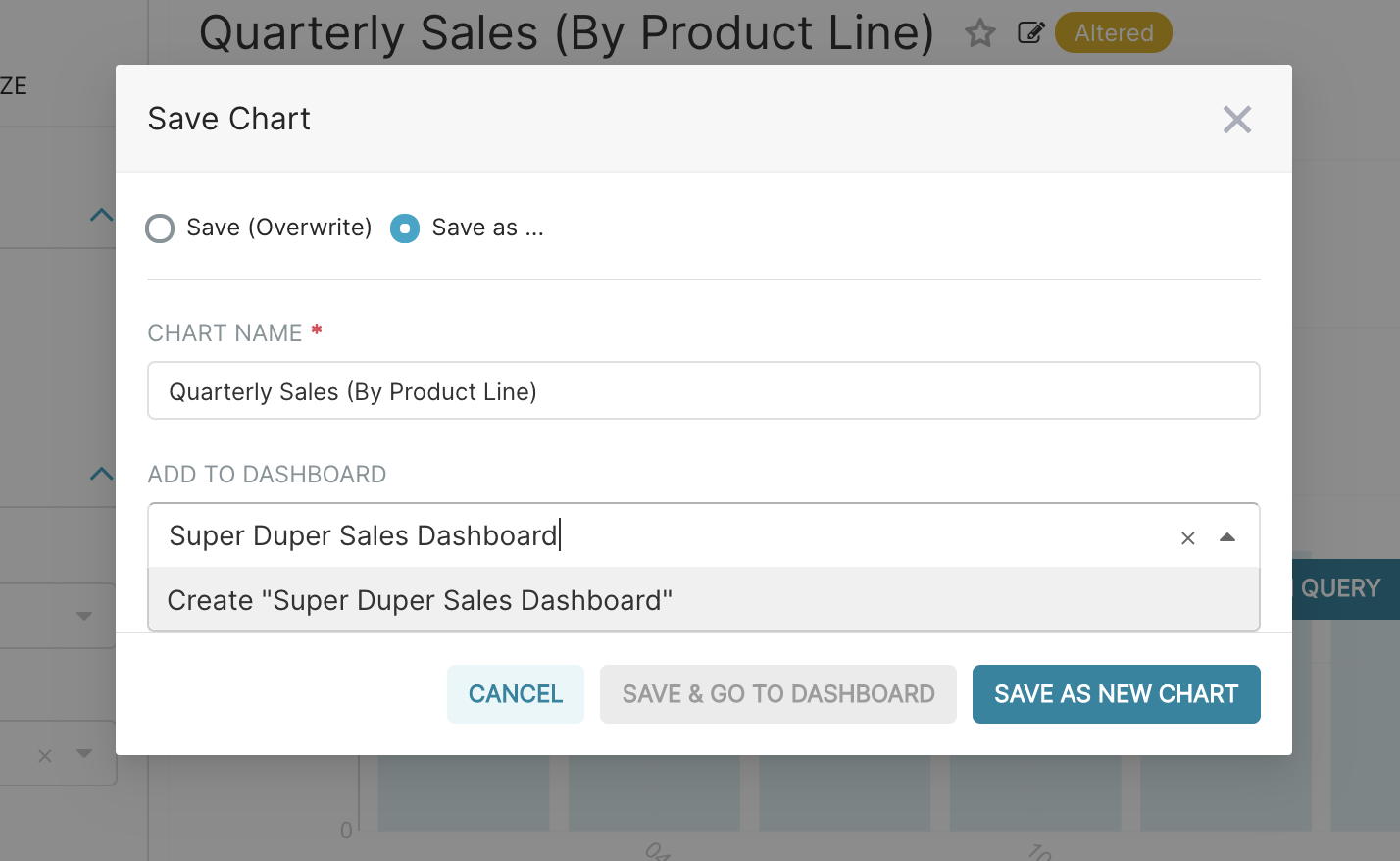Image resolution: width=1400 pixels, height=861 pixels.
Task: Clear the dashboard selection with the X icon
Action: (1187, 537)
